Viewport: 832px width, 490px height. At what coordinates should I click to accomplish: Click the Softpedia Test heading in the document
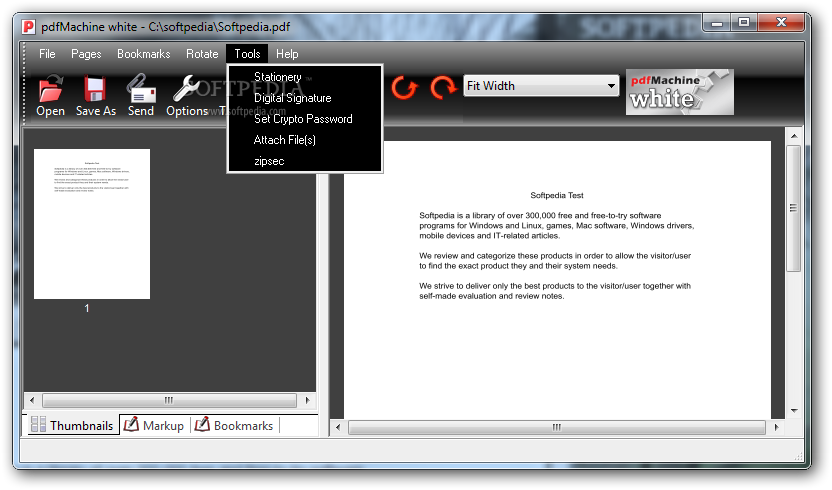click(557, 195)
